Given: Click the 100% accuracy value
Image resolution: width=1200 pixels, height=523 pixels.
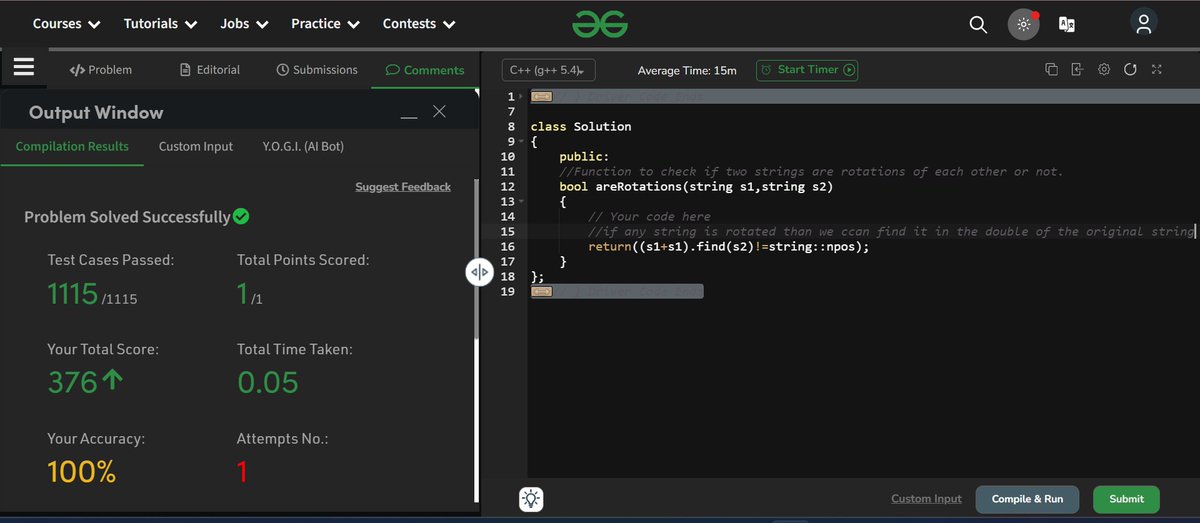Looking at the screenshot, I should [x=82, y=471].
